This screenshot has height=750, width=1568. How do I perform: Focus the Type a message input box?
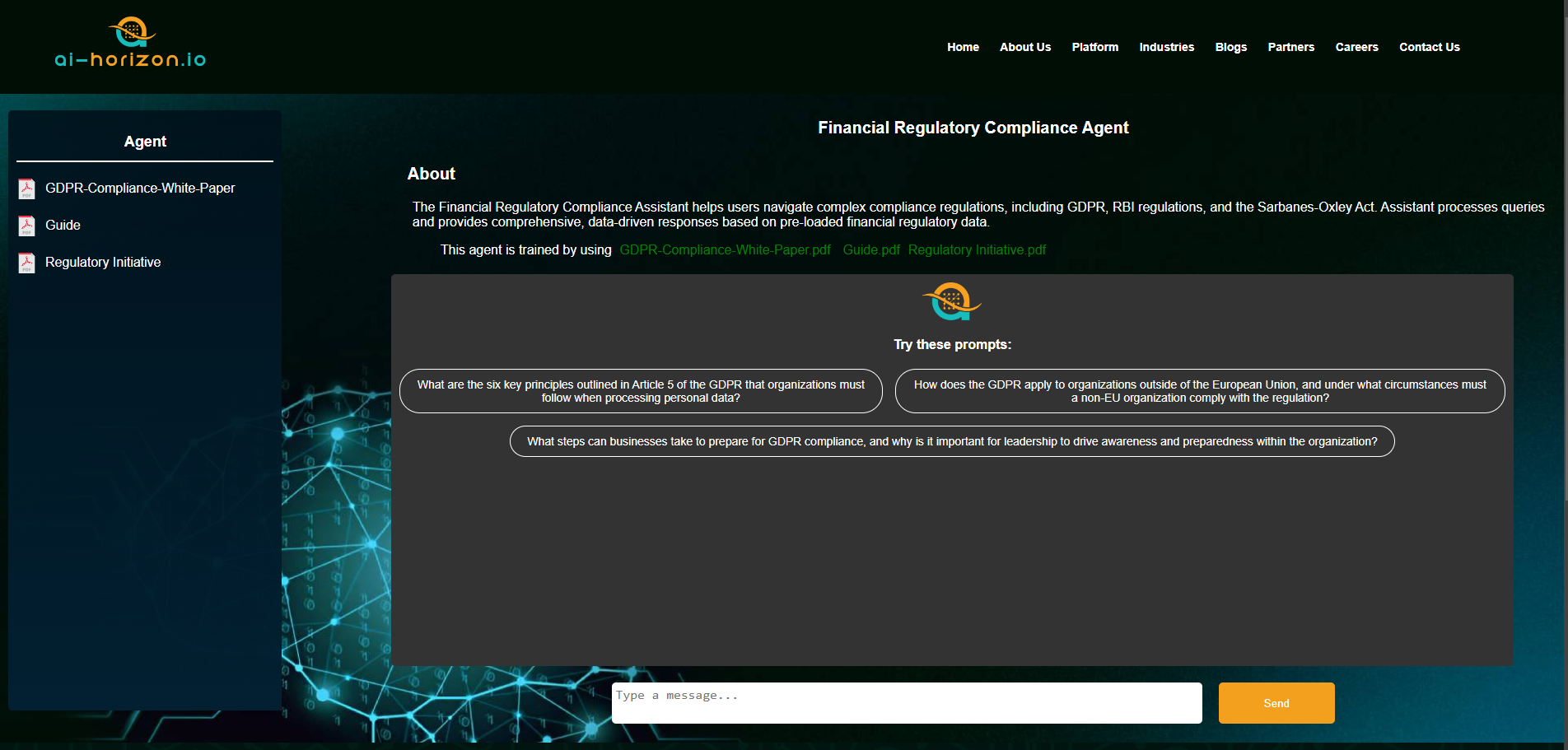(x=907, y=703)
